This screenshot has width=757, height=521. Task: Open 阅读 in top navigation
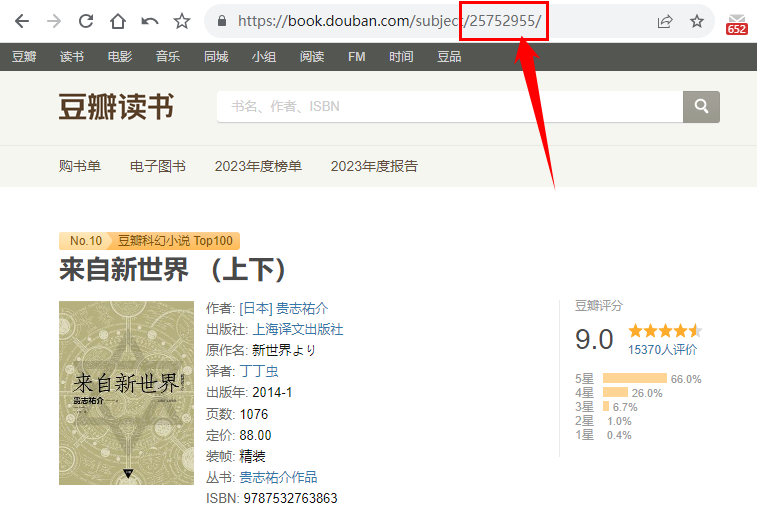[312, 56]
